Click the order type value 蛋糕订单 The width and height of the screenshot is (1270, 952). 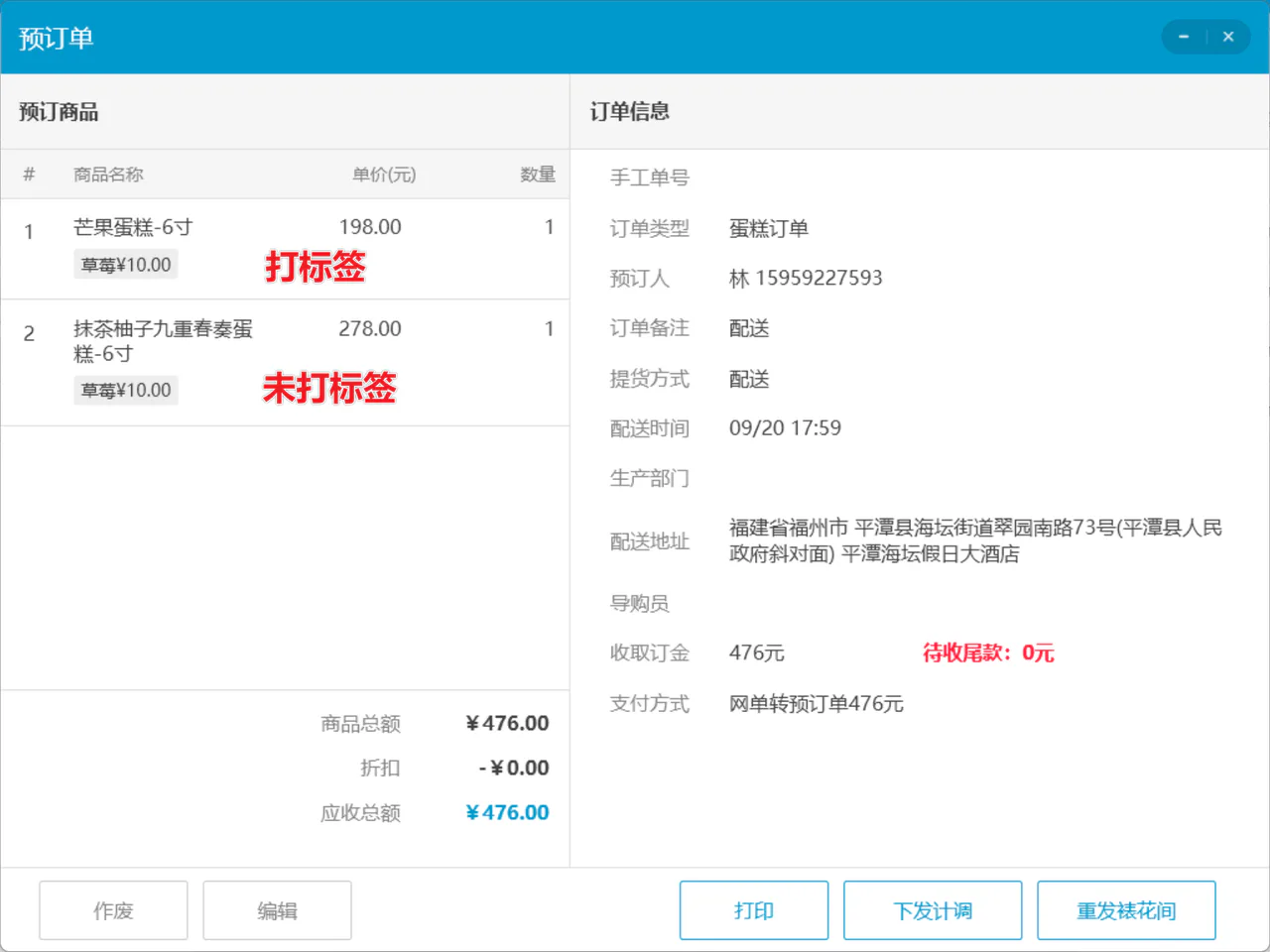[x=769, y=228]
